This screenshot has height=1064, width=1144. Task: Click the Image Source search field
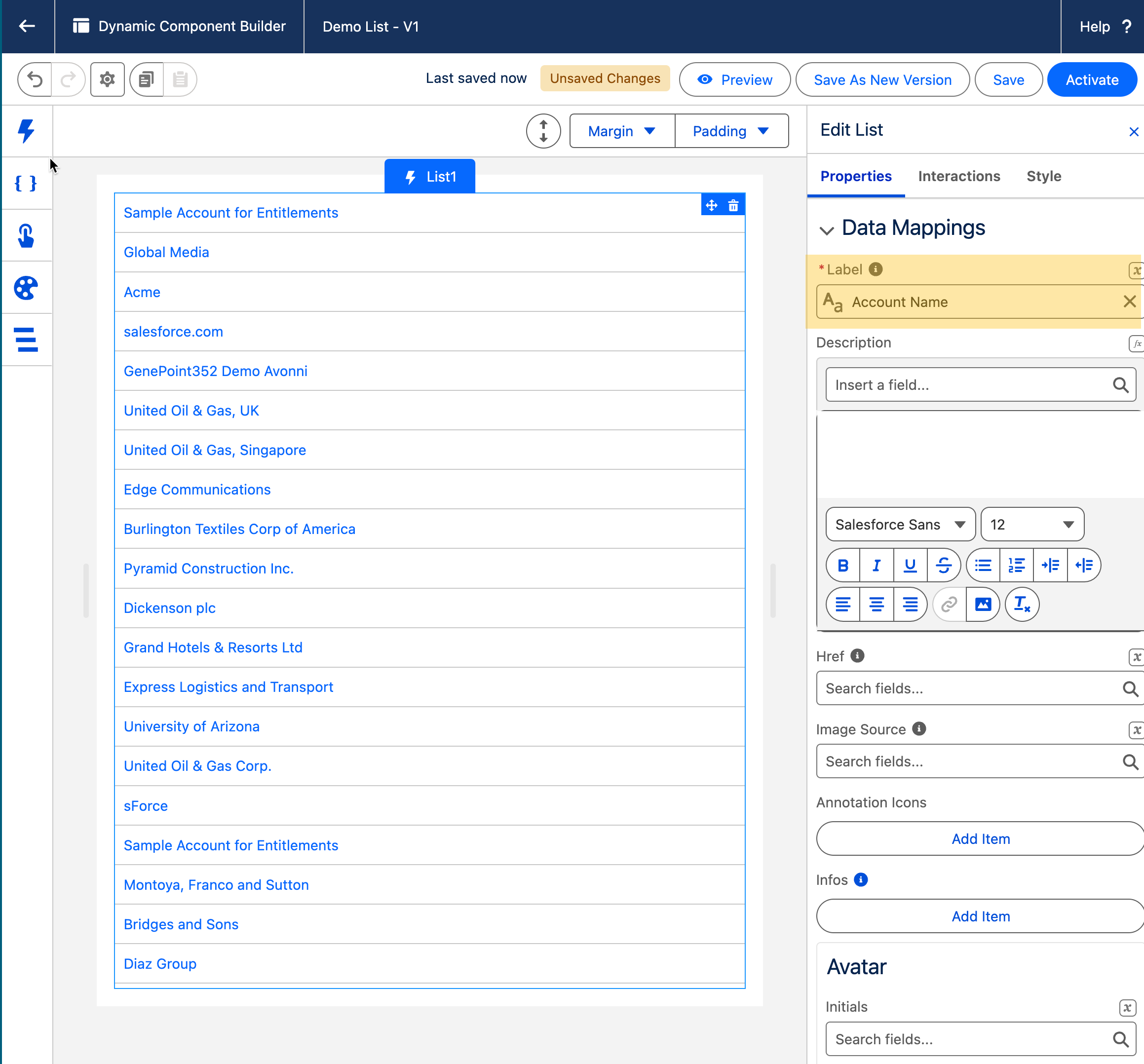980,762
